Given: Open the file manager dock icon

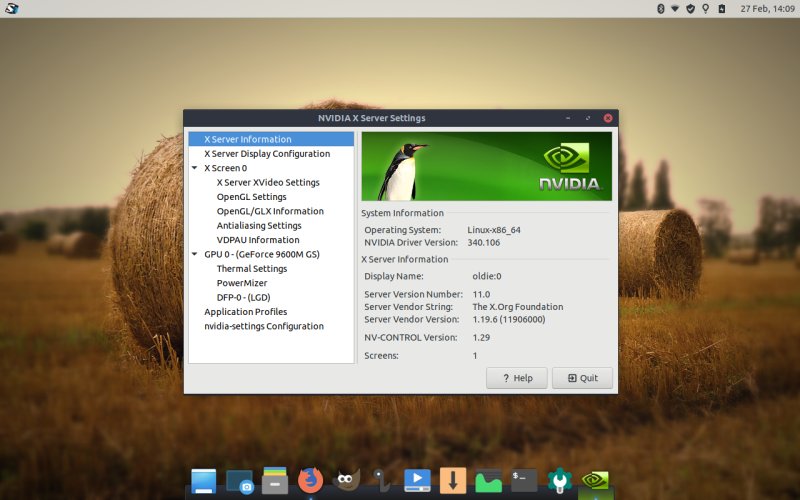Looking at the screenshot, I should coord(275,481).
